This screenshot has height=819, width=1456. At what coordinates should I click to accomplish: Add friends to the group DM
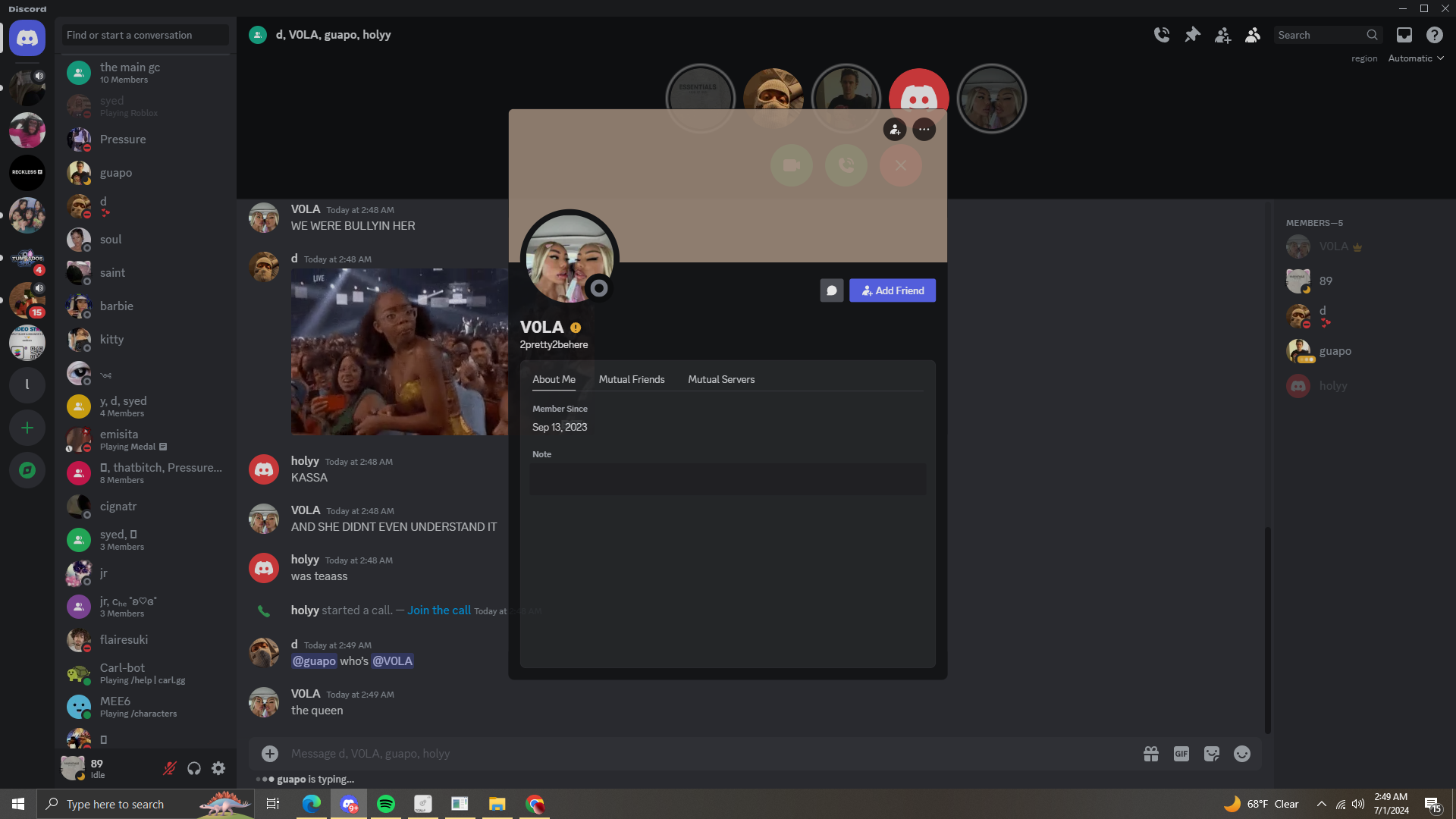[1222, 35]
